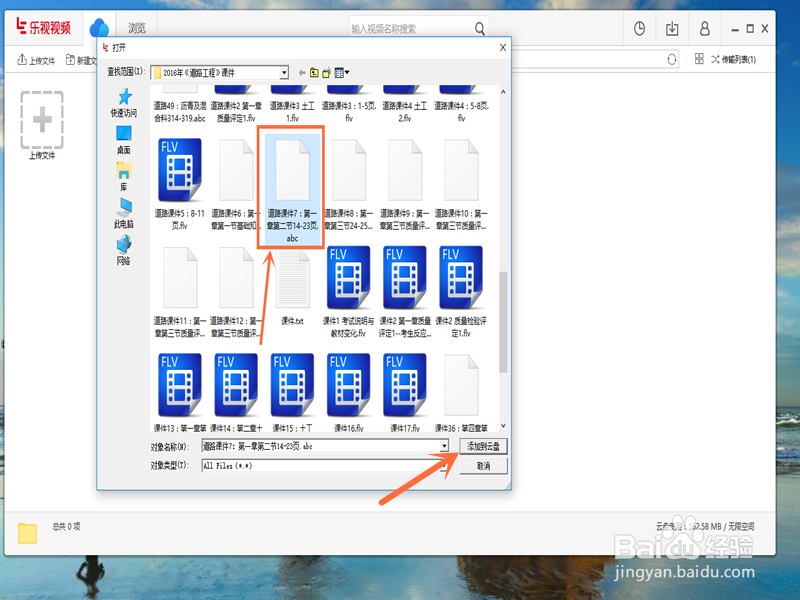
Task: Select file 课件17.flv
Action: point(405,392)
